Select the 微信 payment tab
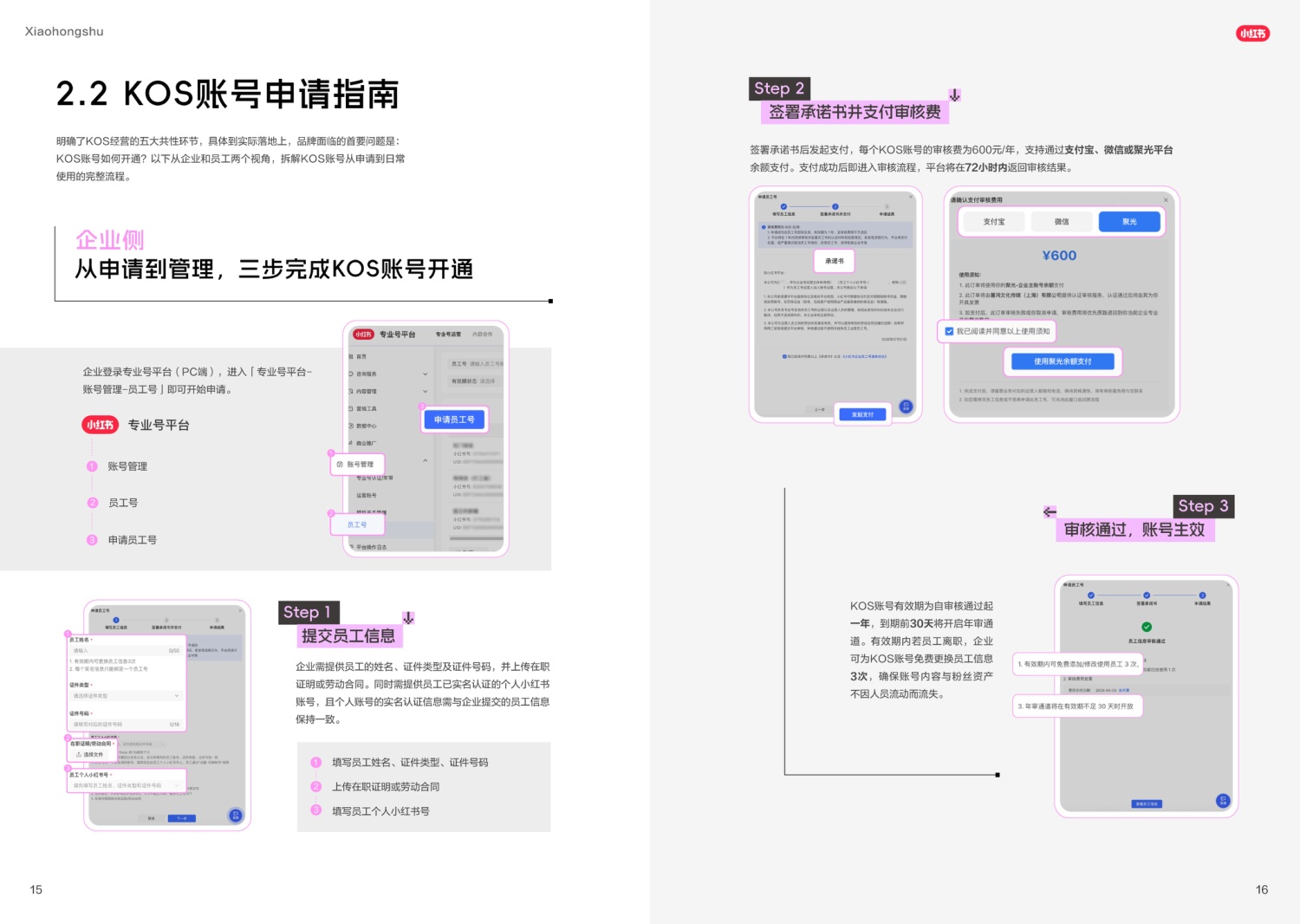Viewport: 1300px width, 924px height. [x=1062, y=222]
